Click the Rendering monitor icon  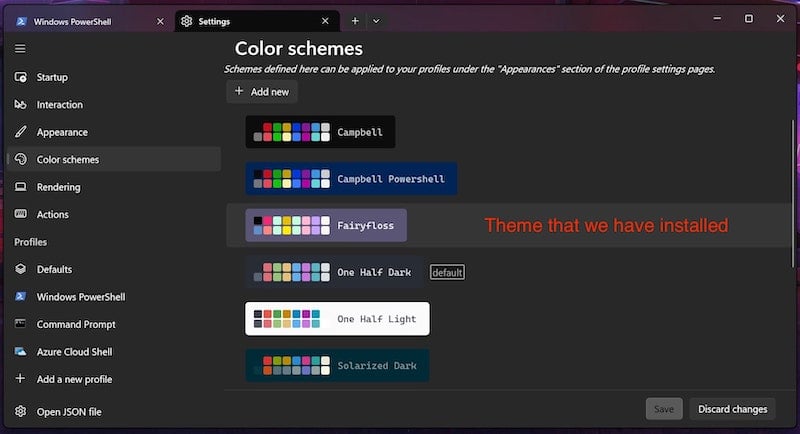click(x=20, y=187)
